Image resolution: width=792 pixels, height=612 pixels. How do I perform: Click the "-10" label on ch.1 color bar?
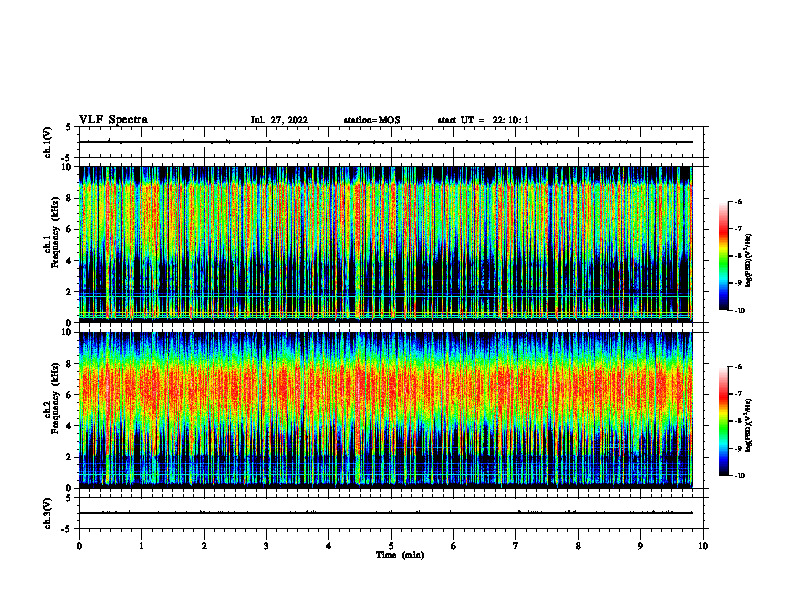click(739, 311)
